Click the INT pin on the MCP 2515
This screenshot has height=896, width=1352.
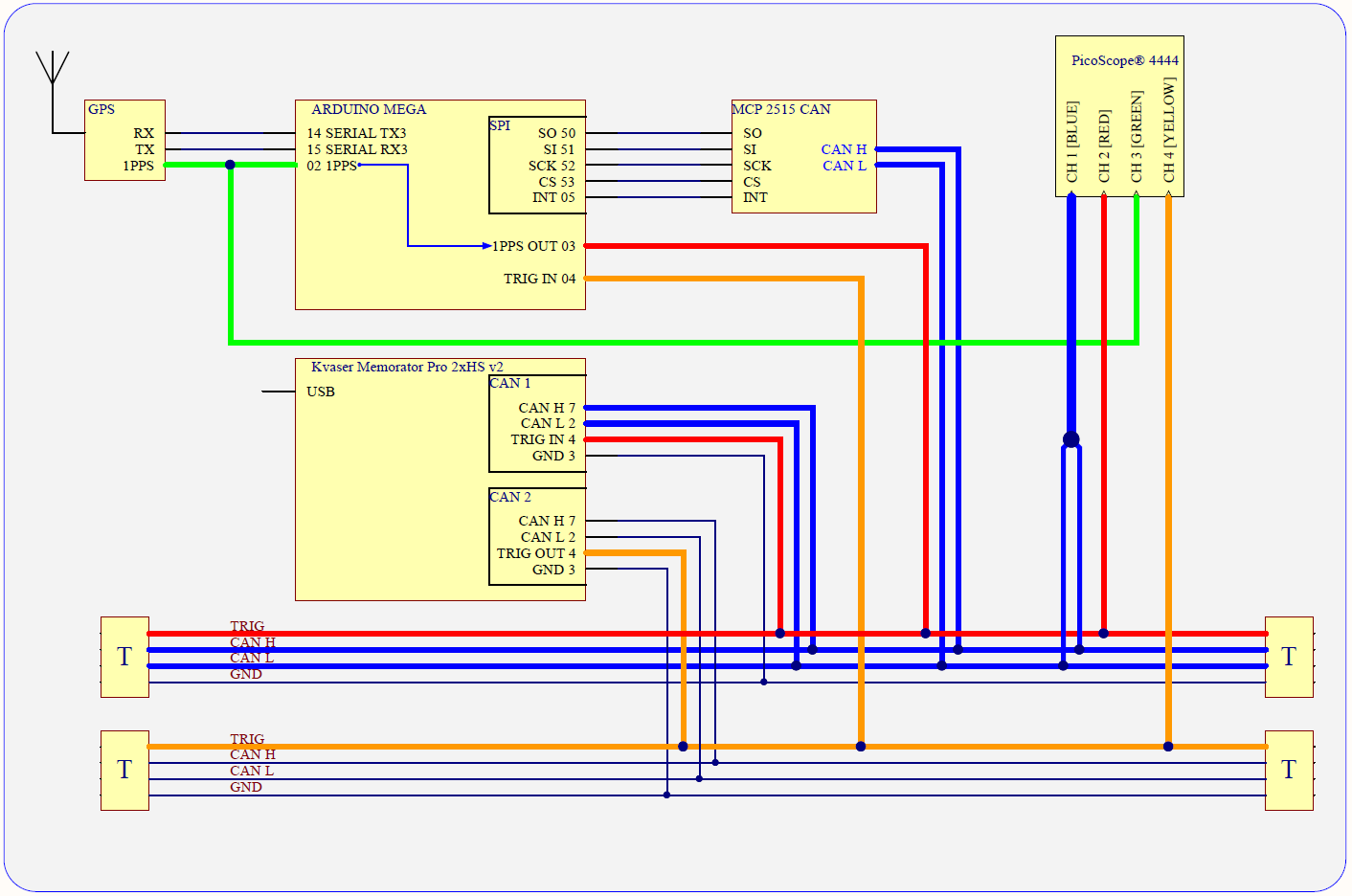pyautogui.click(x=755, y=197)
